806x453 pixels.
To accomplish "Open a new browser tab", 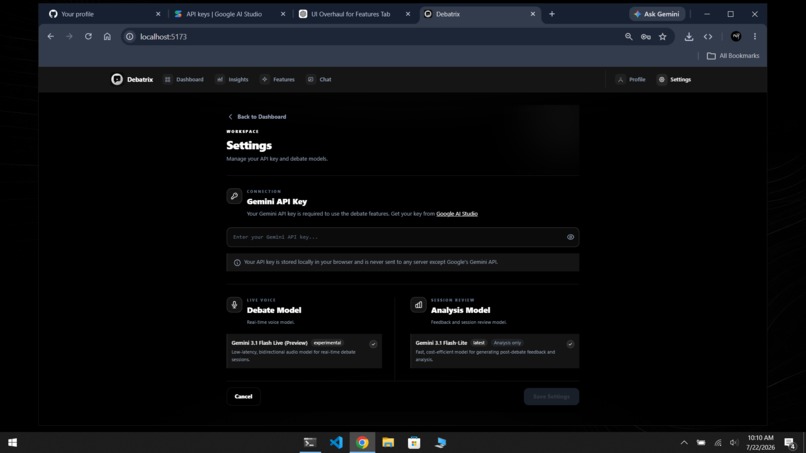I will pos(552,14).
